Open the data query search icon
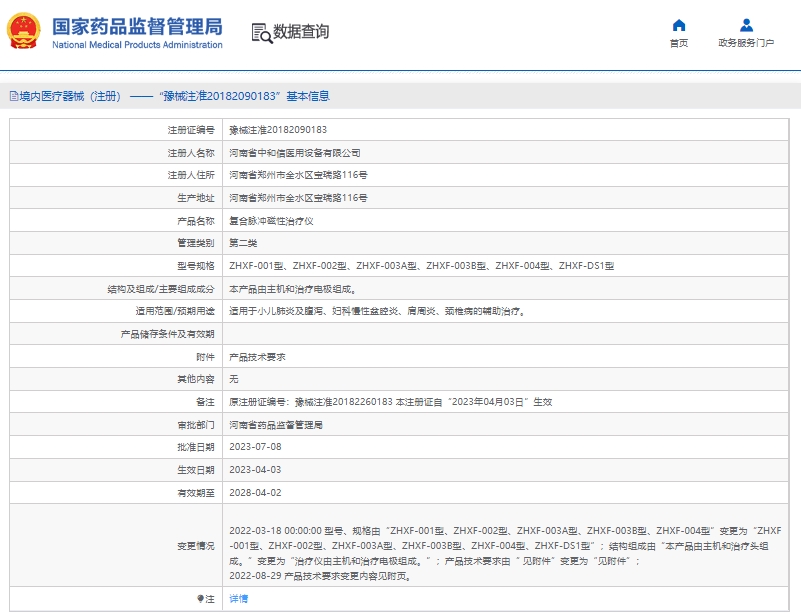Image resolution: width=801 pixels, height=616 pixels. (262, 33)
